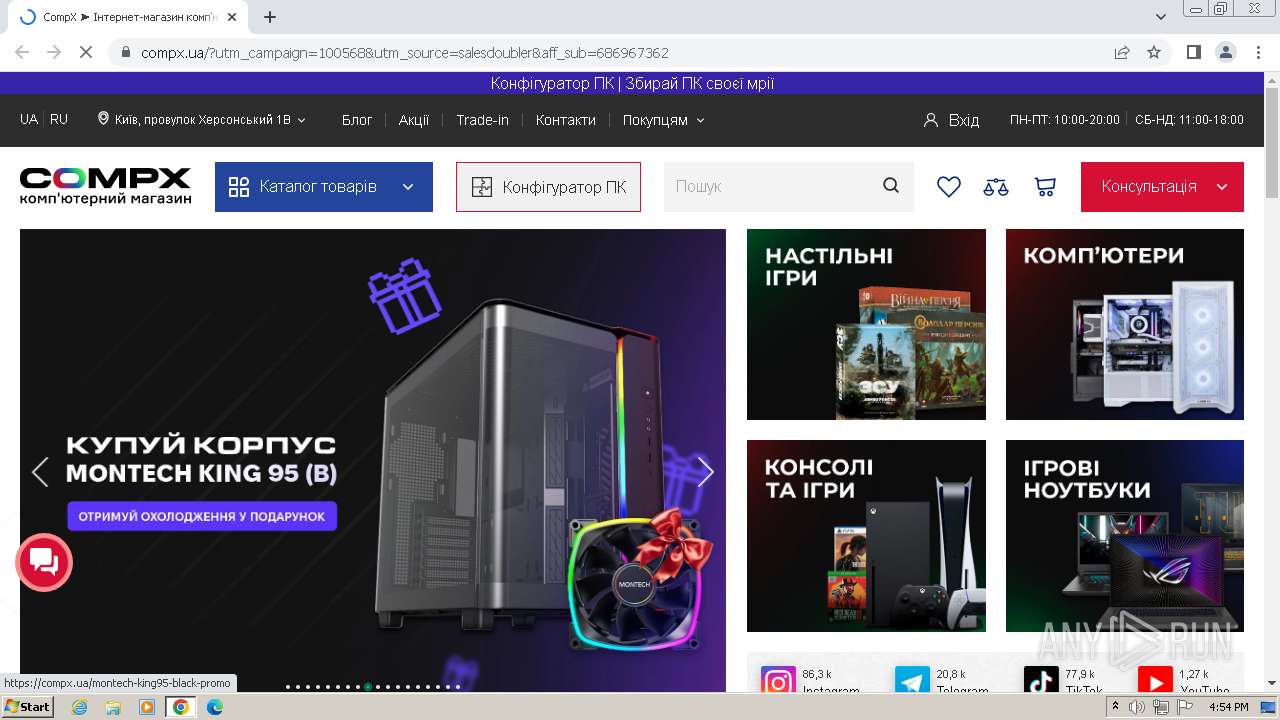
Task: Switch language to RU
Action: 59,119
